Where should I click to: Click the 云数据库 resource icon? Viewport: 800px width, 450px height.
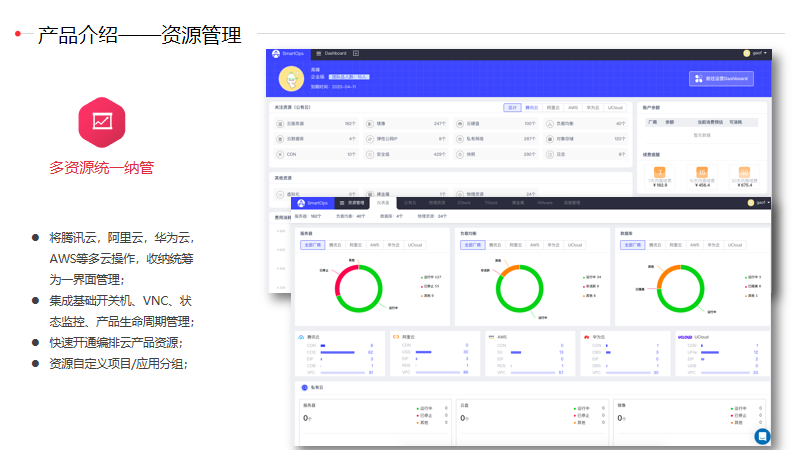pos(280,139)
